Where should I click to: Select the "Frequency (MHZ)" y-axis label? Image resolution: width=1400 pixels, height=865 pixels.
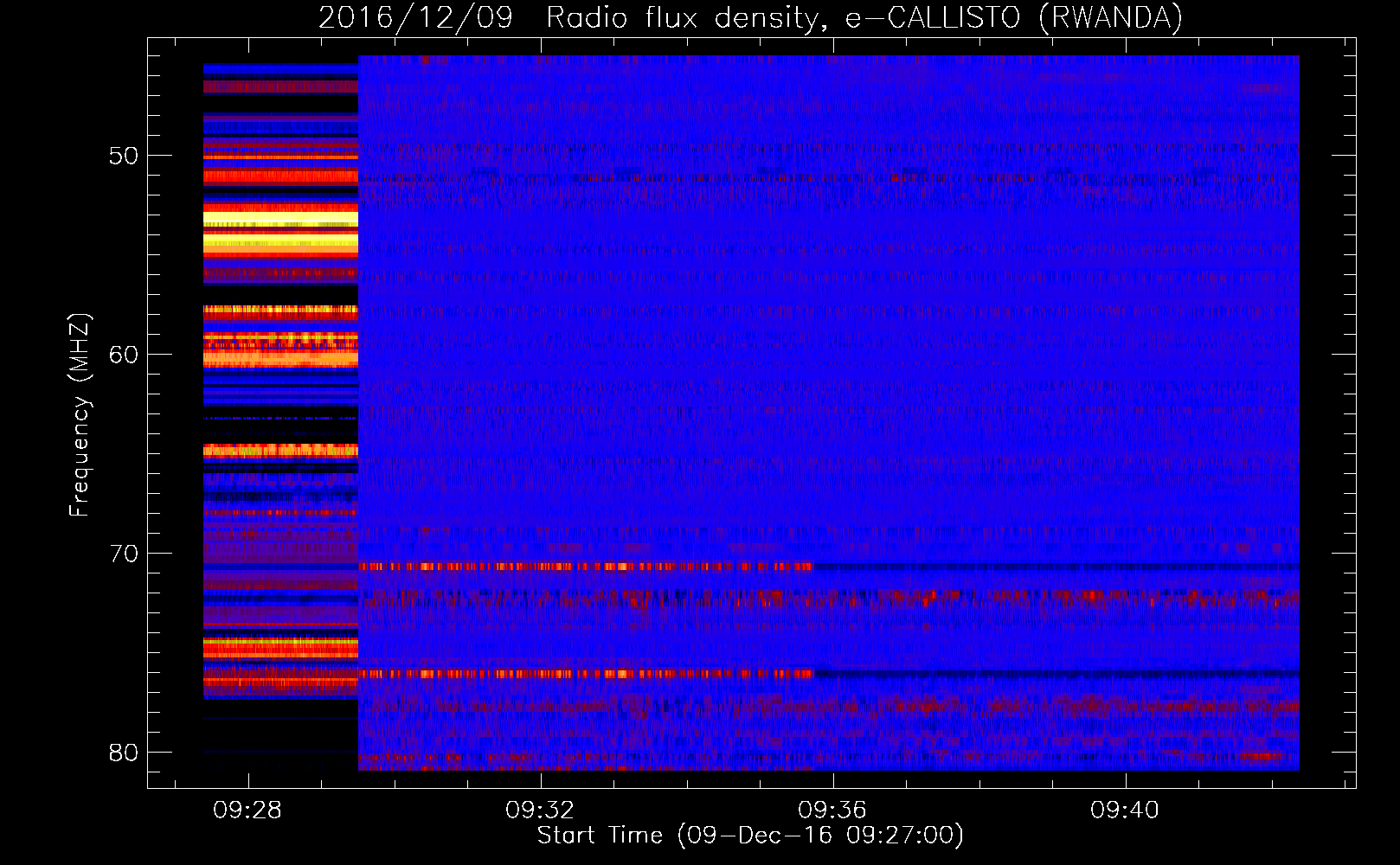[79, 415]
